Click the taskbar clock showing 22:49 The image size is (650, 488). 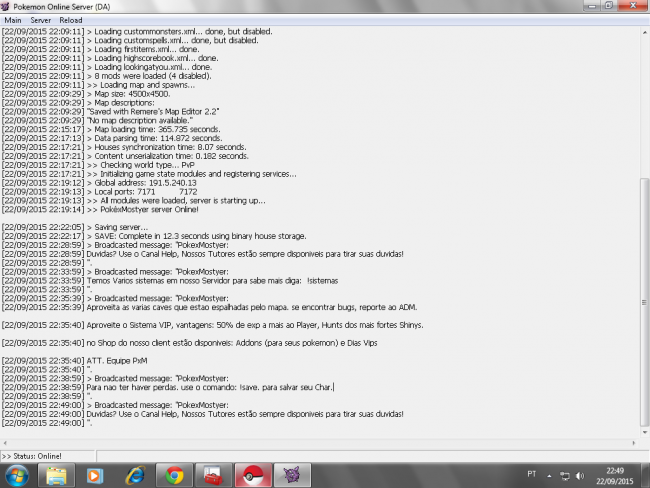615,476
